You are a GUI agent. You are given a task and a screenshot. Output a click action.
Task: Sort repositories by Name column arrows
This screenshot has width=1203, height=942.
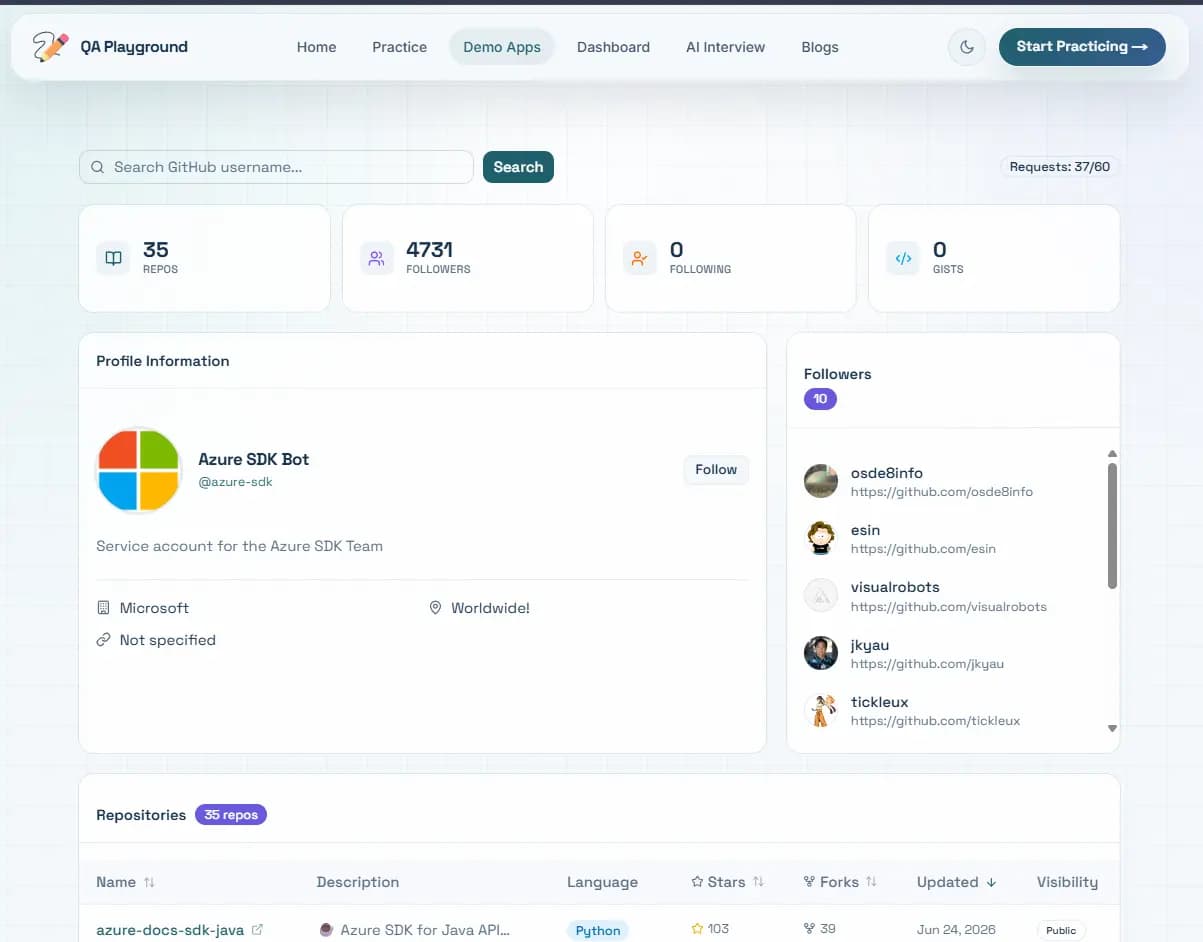click(149, 882)
